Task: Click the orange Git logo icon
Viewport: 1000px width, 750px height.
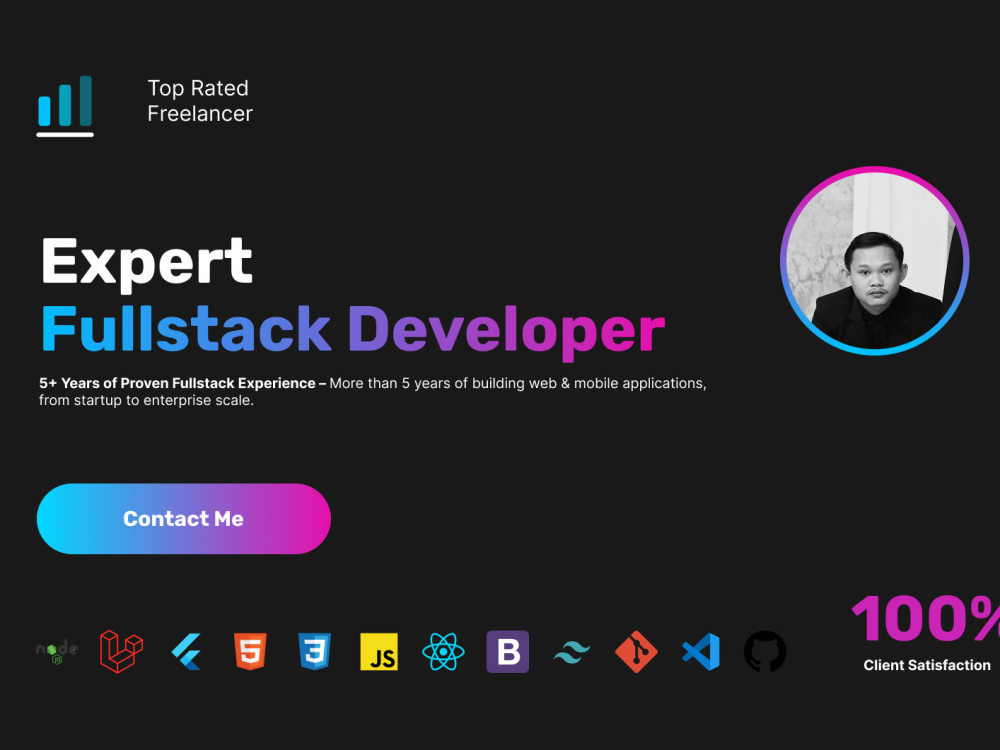Action: tap(636, 651)
